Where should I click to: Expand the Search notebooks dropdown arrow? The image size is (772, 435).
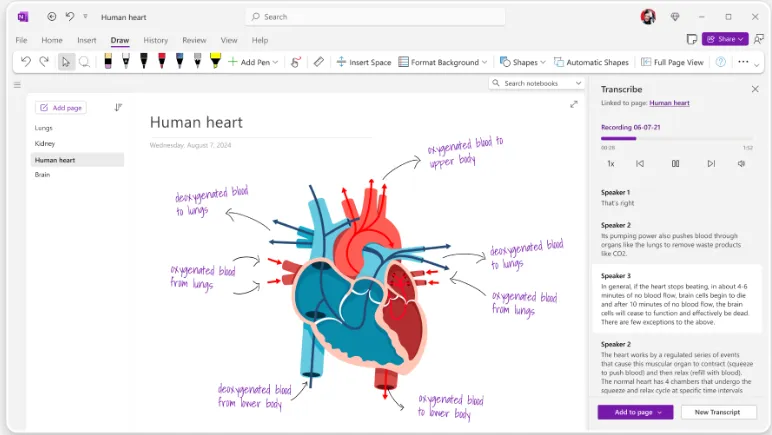579,83
